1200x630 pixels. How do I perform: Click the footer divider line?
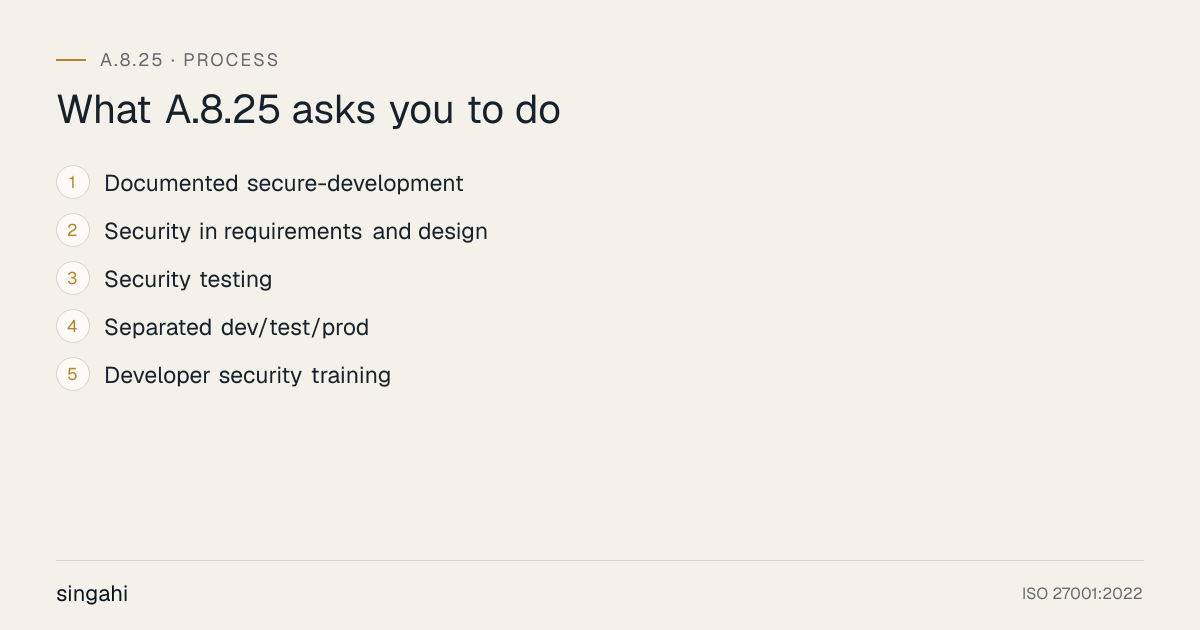(x=600, y=560)
